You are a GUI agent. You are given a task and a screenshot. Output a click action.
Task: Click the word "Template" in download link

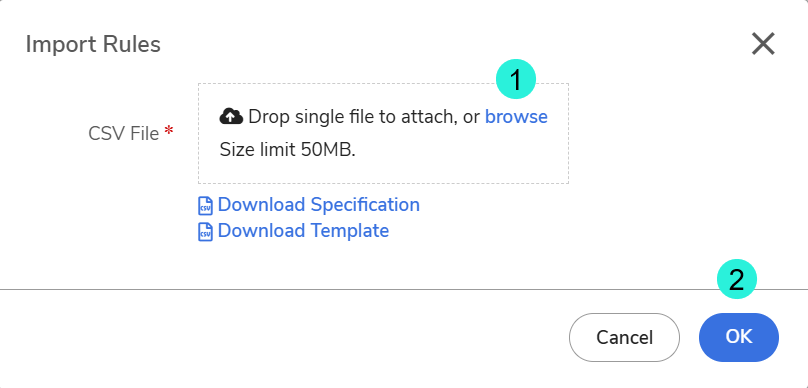coord(349,230)
